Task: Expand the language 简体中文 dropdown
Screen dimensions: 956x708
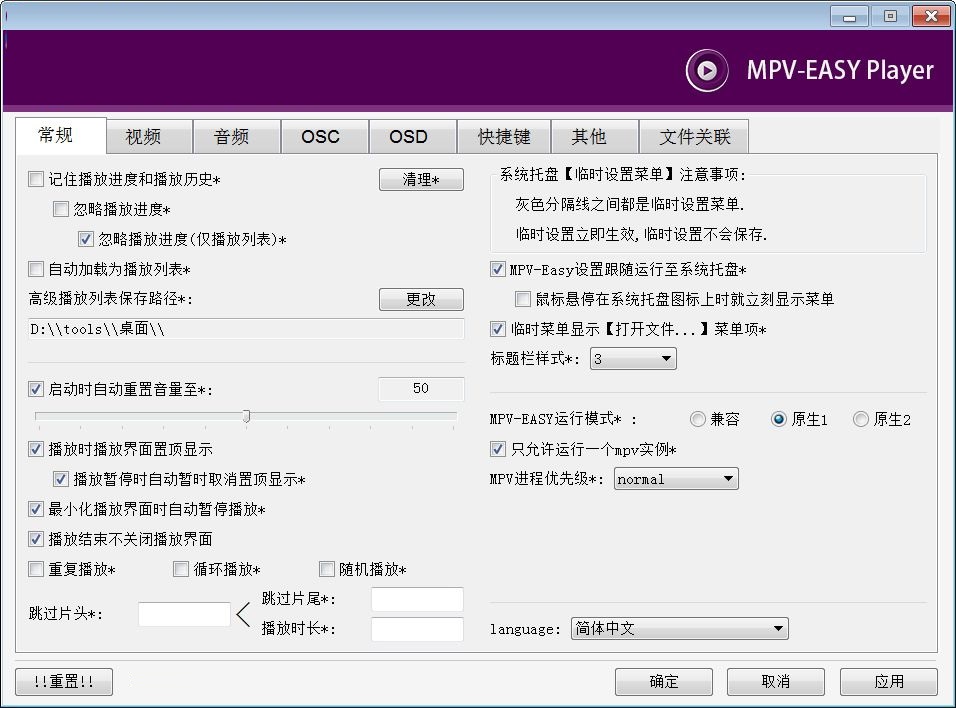Action: (680, 628)
